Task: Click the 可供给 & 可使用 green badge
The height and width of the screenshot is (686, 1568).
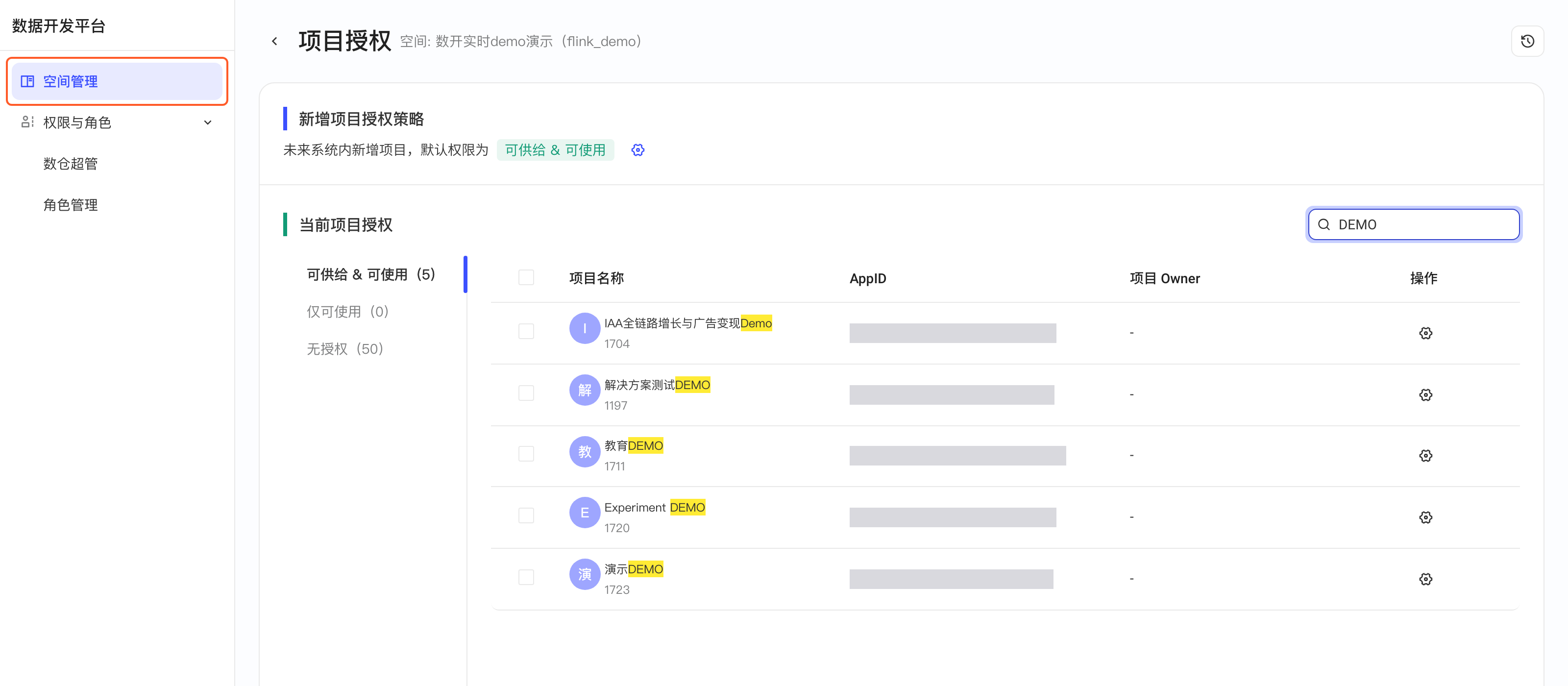Action: (555, 150)
